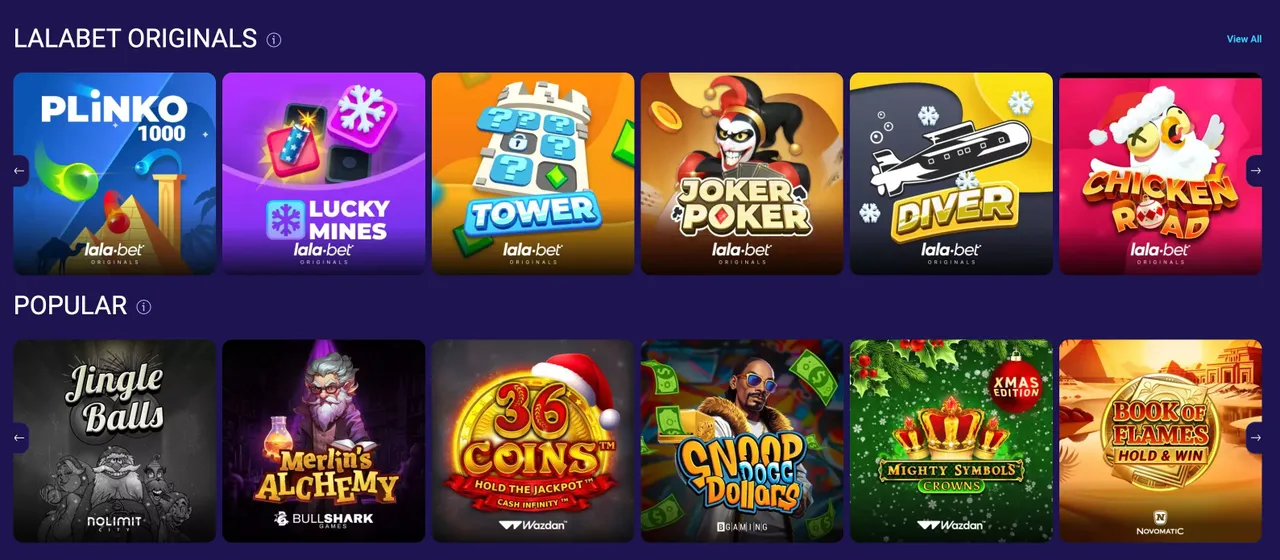Click the right arrow of the Originals carousel
Screen dimensions: 1280x560
click(1256, 171)
